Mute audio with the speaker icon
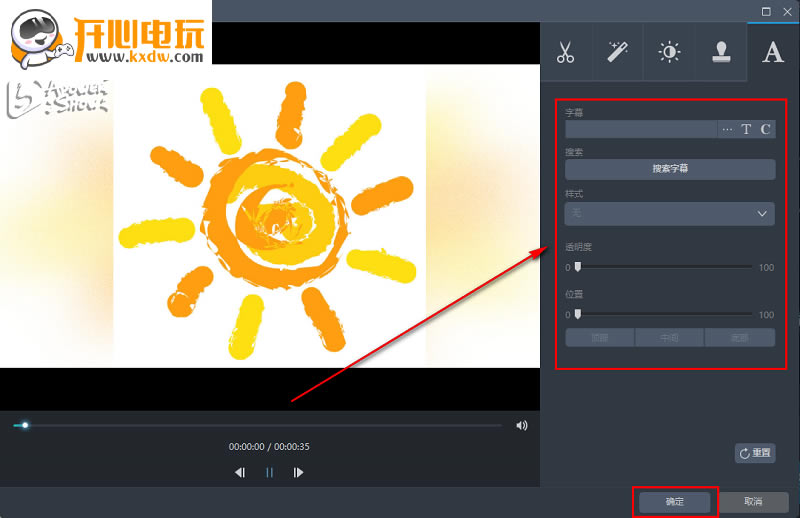 click(x=521, y=425)
